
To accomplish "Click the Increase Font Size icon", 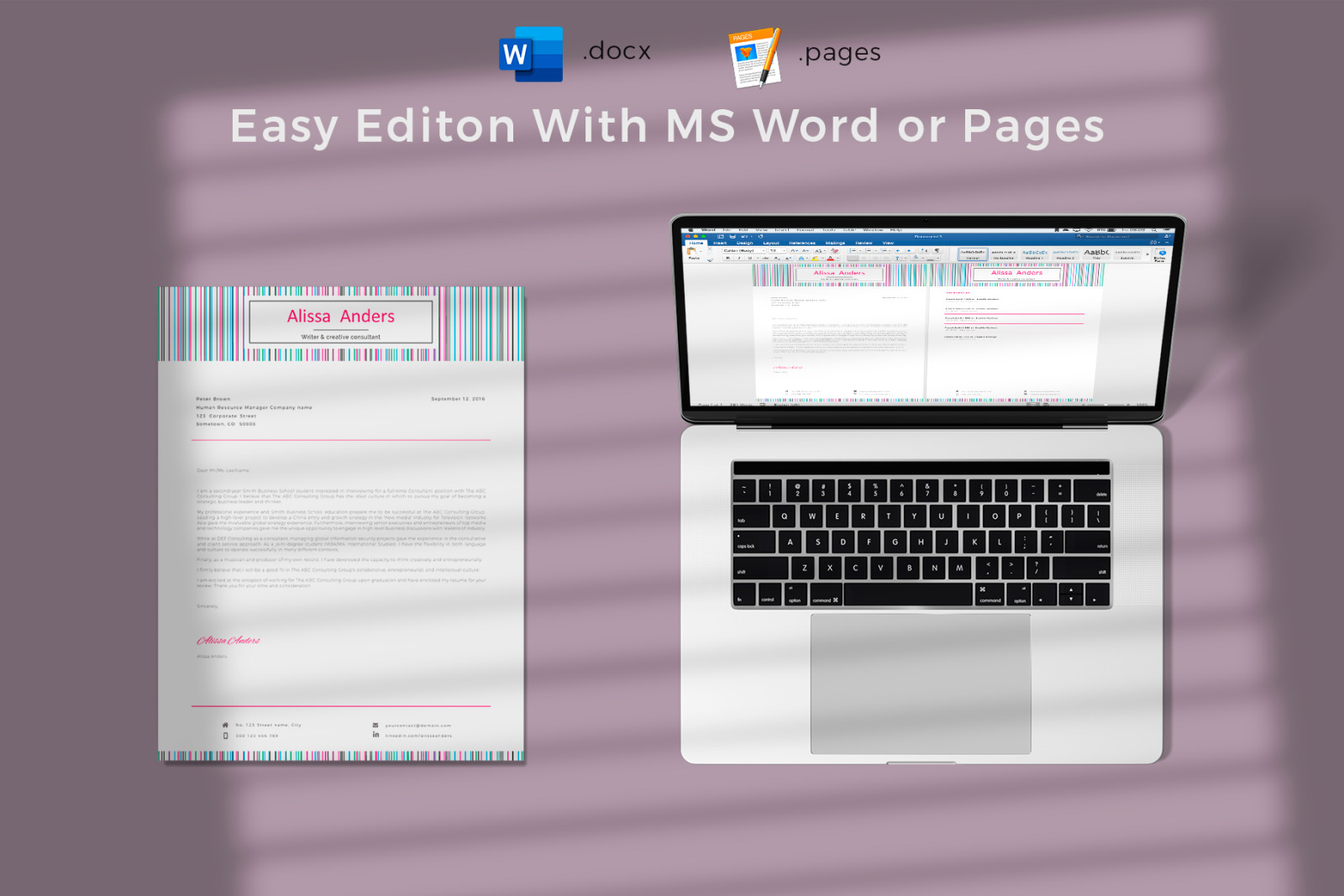I will (x=794, y=250).
